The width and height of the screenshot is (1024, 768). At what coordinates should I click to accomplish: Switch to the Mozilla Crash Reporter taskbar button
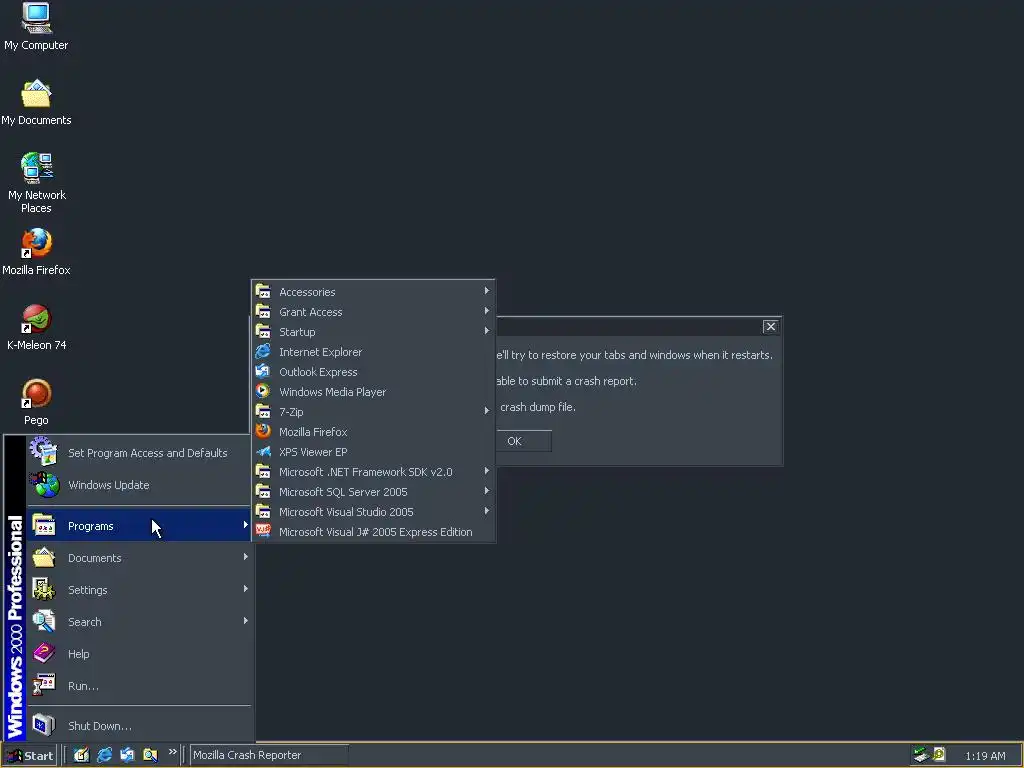(269, 755)
